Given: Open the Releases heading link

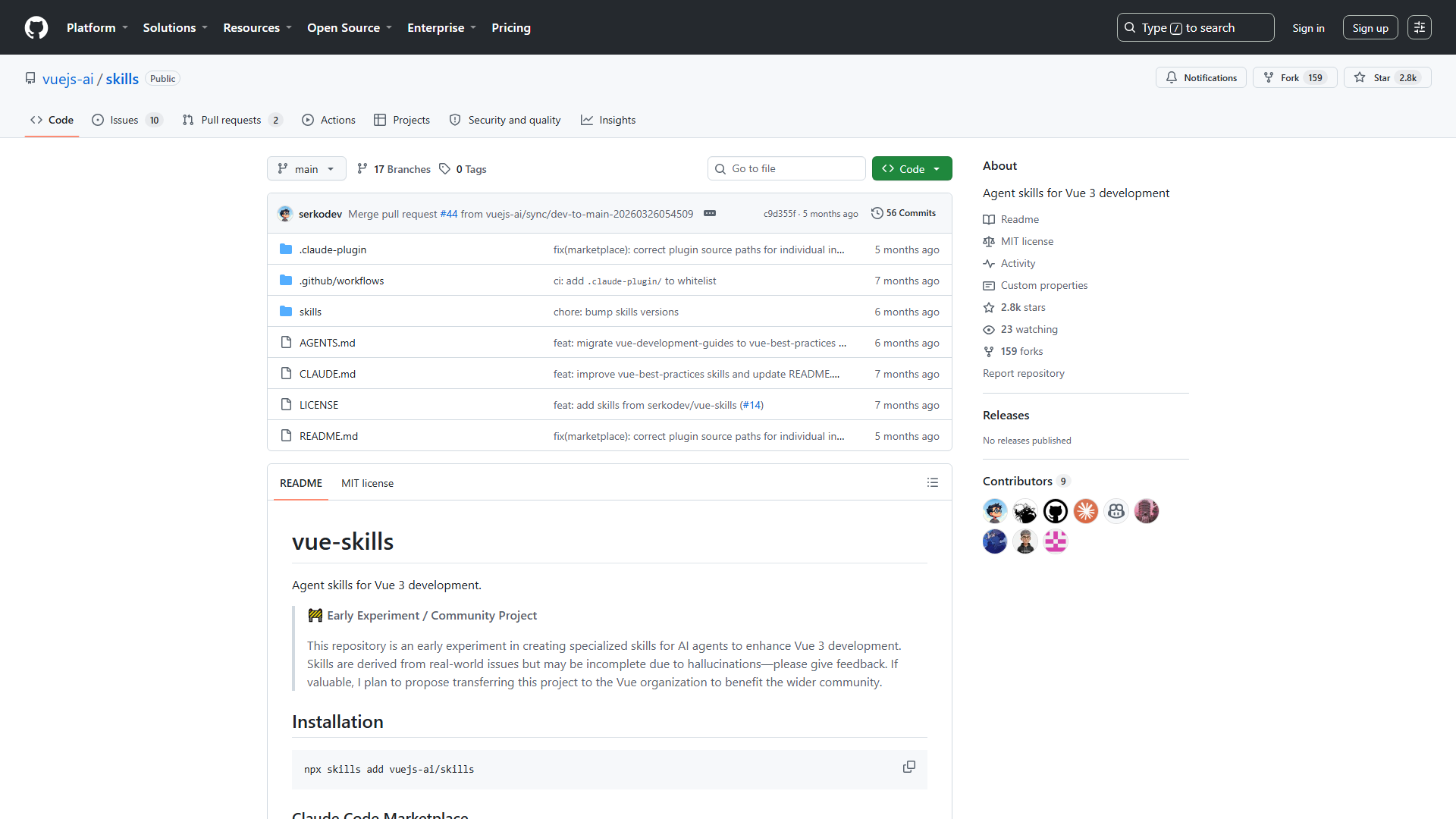Looking at the screenshot, I should [1006, 415].
